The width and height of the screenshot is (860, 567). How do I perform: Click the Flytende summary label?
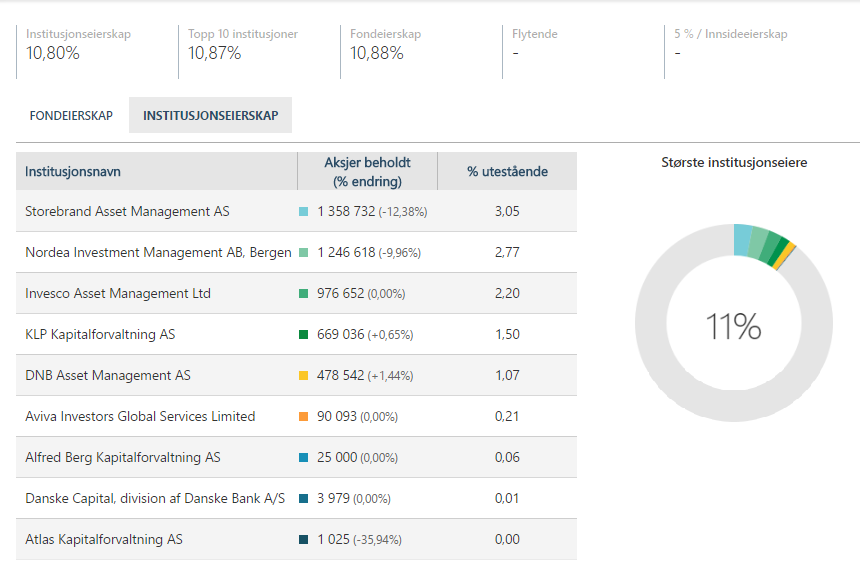(535, 34)
